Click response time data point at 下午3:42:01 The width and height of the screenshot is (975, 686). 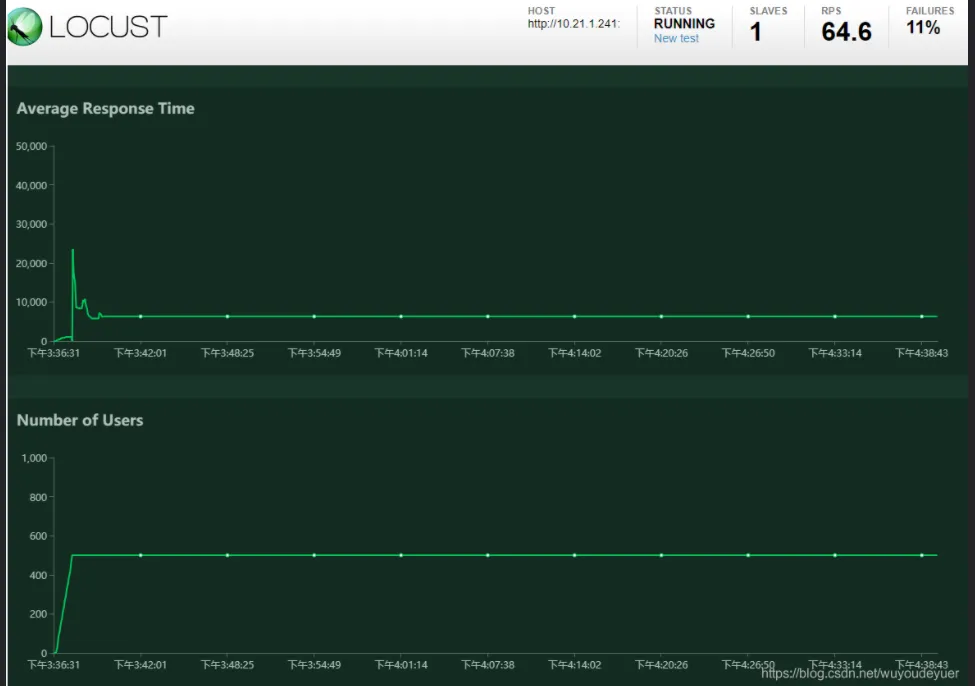[141, 317]
